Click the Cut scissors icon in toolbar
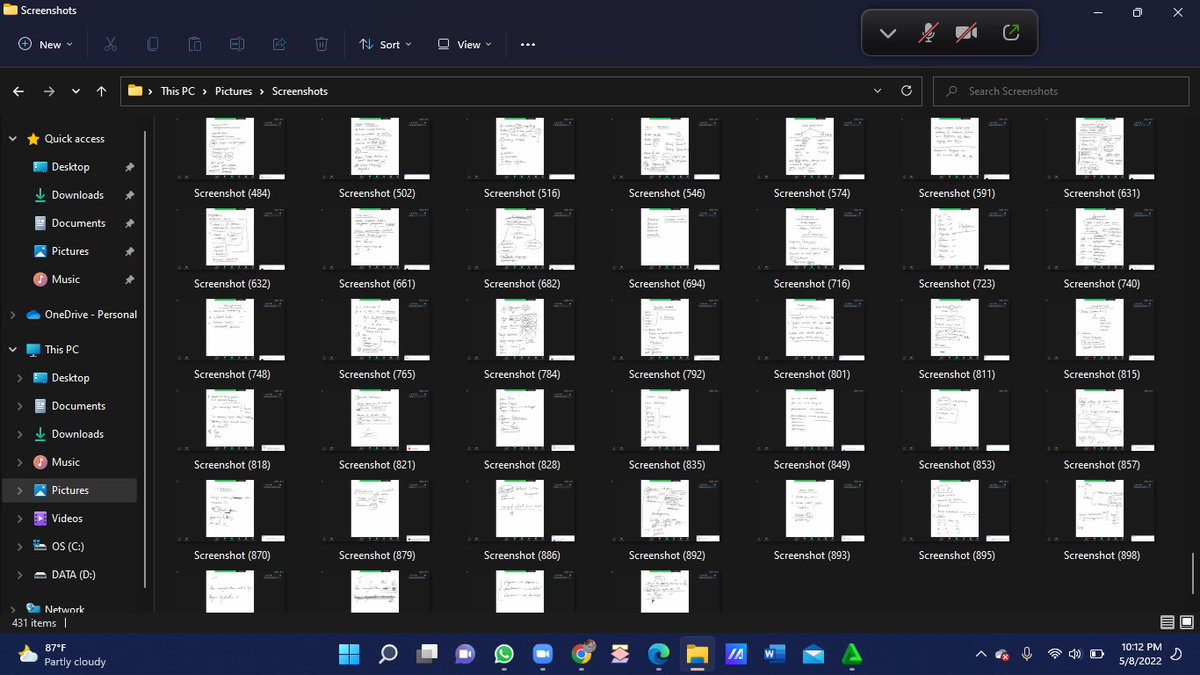 click(x=110, y=44)
